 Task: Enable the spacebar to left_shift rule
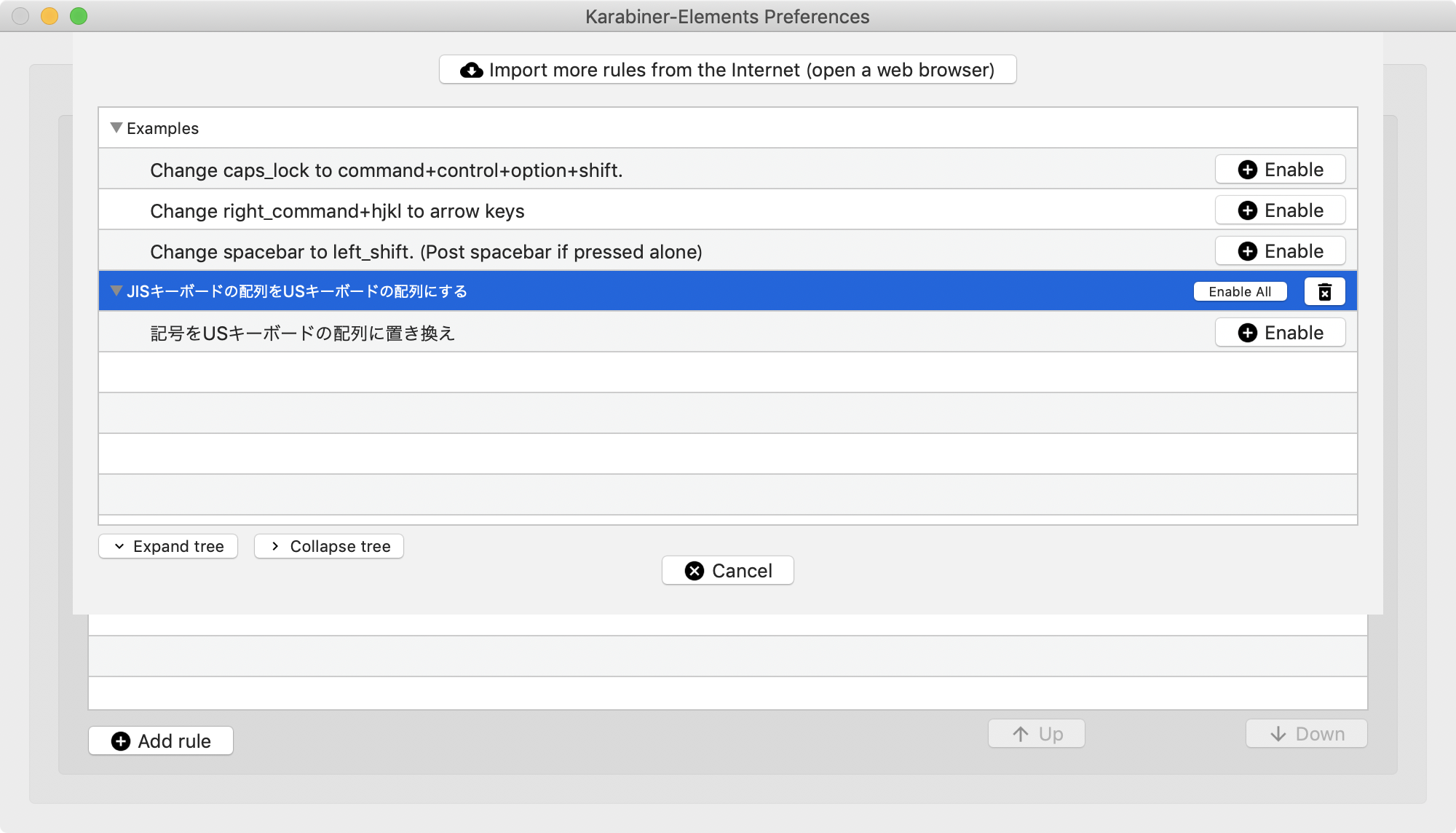(x=1280, y=250)
